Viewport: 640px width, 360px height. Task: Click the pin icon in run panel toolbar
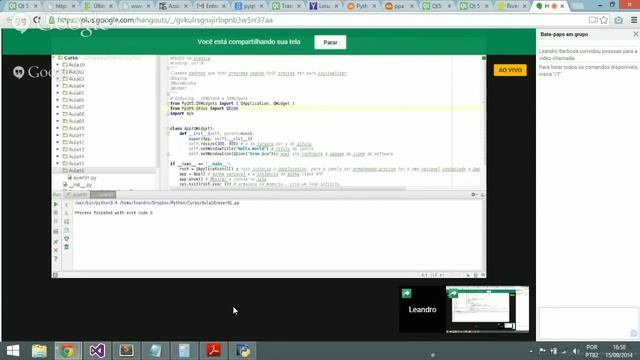[x=56, y=242]
